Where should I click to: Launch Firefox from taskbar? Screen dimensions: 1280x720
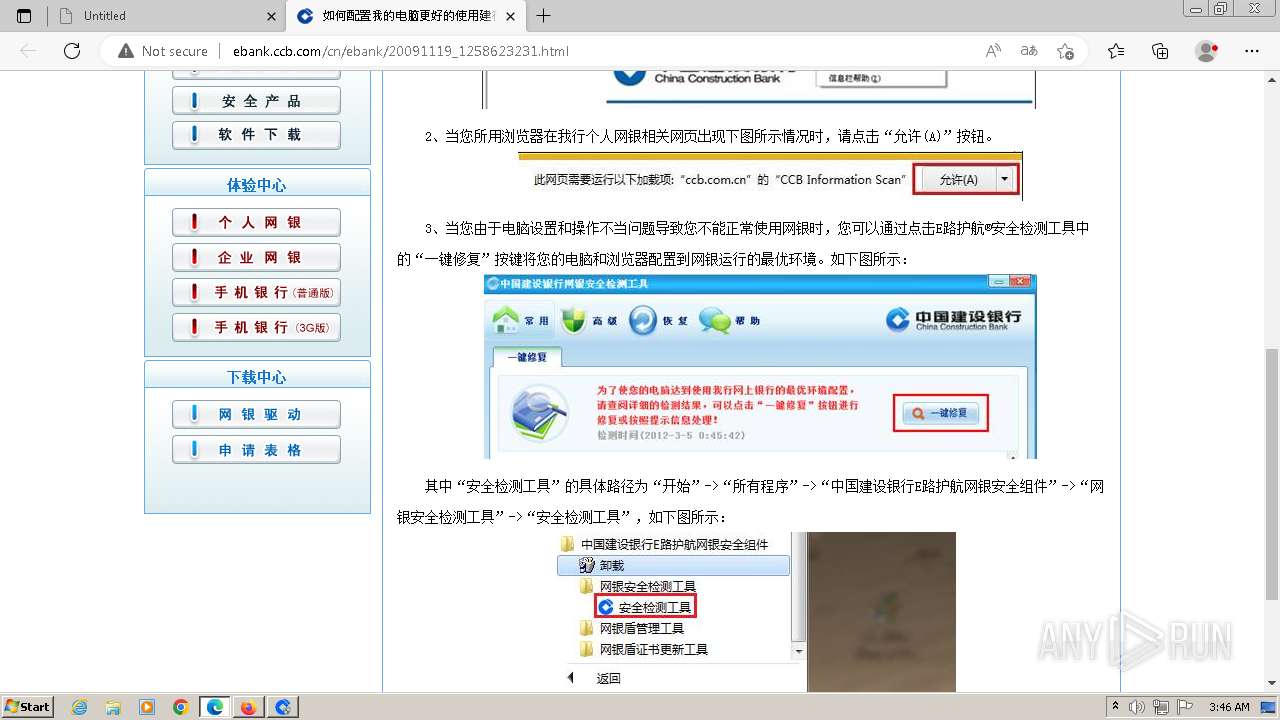point(248,707)
